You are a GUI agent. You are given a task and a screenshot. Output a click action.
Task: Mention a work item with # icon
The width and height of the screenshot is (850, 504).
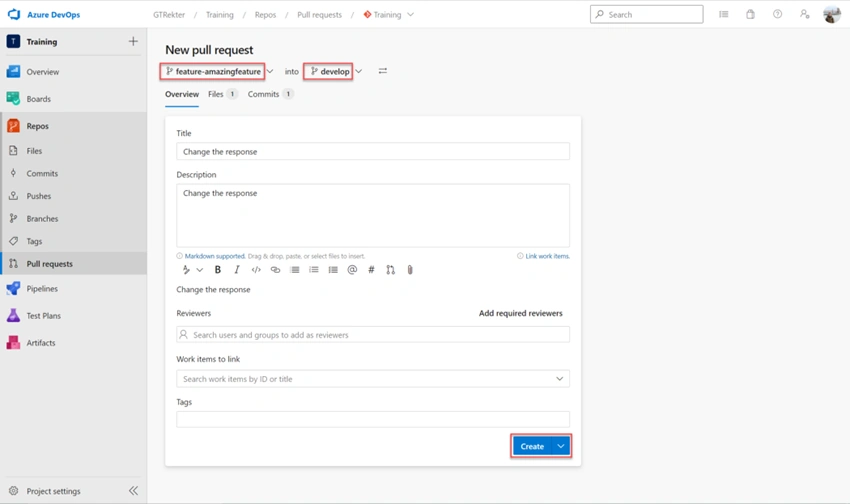tap(371, 270)
